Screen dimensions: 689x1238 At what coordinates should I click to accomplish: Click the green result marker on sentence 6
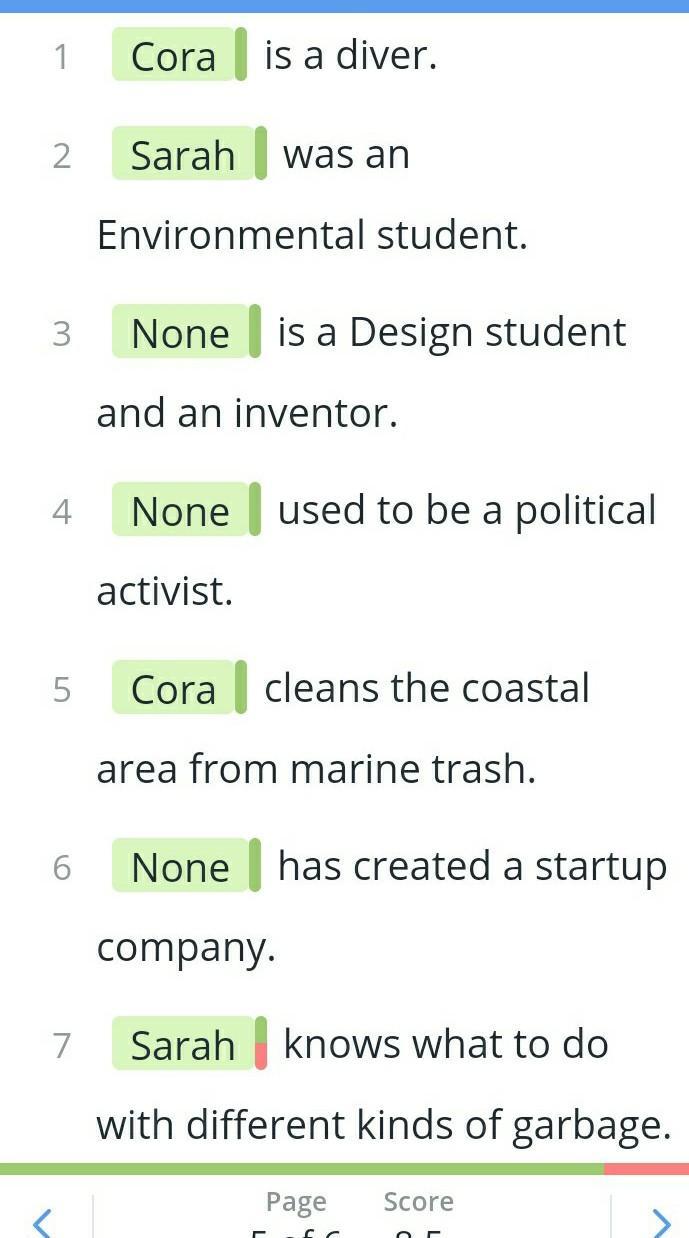pos(255,865)
